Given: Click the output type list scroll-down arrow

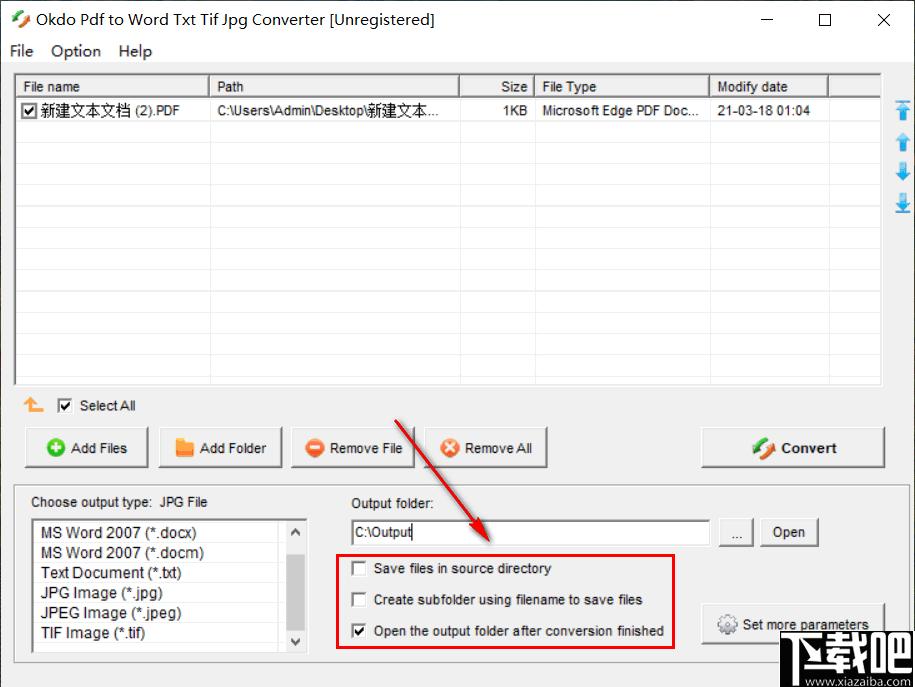Looking at the screenshot, I should tap(295, 641).
